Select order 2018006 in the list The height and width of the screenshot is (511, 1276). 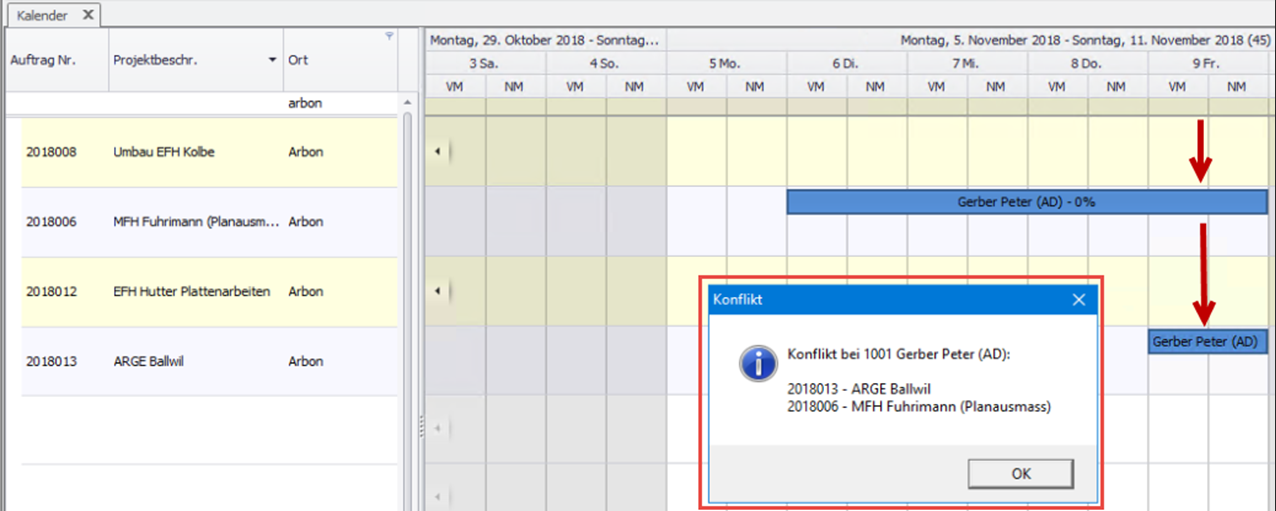pyautogui.click(x=51, y=222)
